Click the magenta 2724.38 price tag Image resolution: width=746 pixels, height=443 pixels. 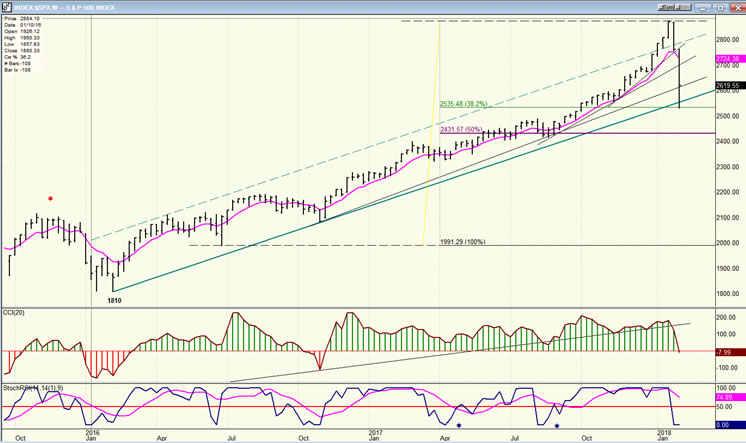727,59
